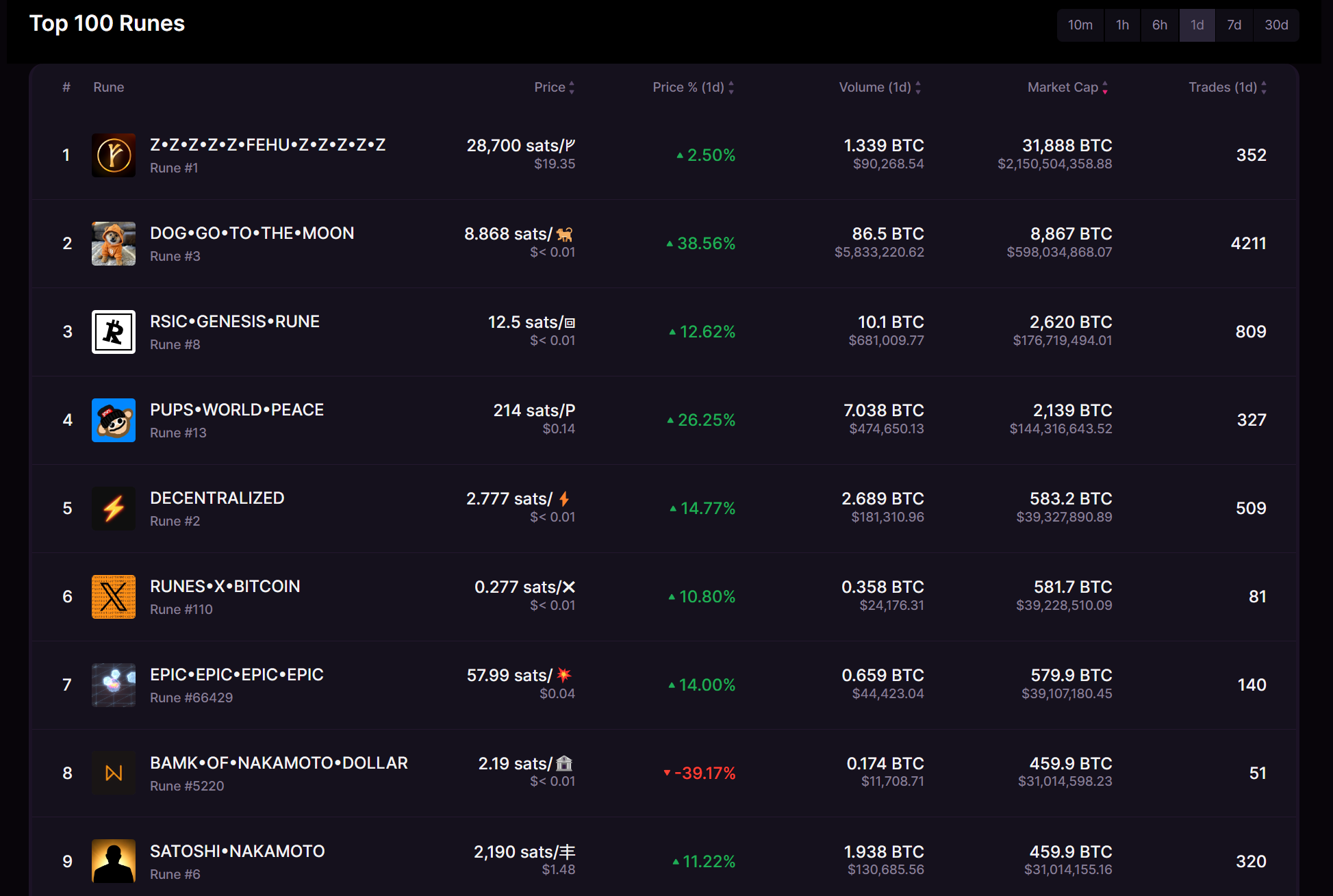Switch timeframe to 6h
Screen dimensions: 1333x896
pos(1159,25)
